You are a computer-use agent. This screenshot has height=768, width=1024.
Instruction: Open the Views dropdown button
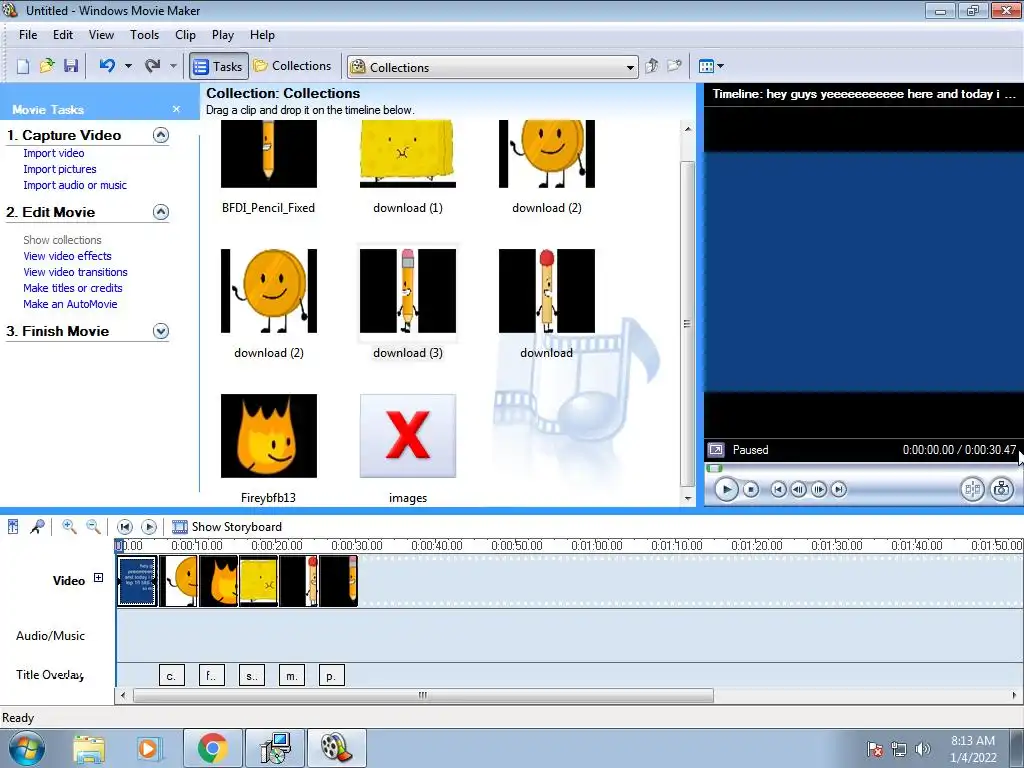point(711,66)
